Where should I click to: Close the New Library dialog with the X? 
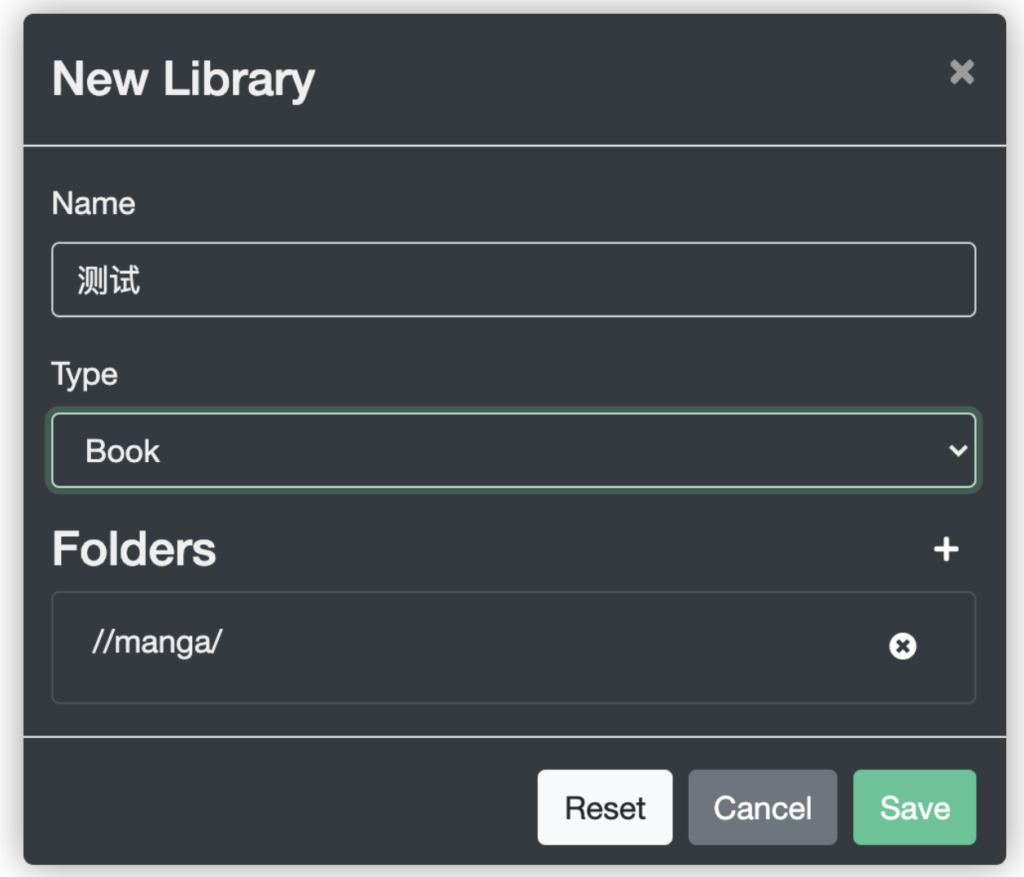click(961, 72)
